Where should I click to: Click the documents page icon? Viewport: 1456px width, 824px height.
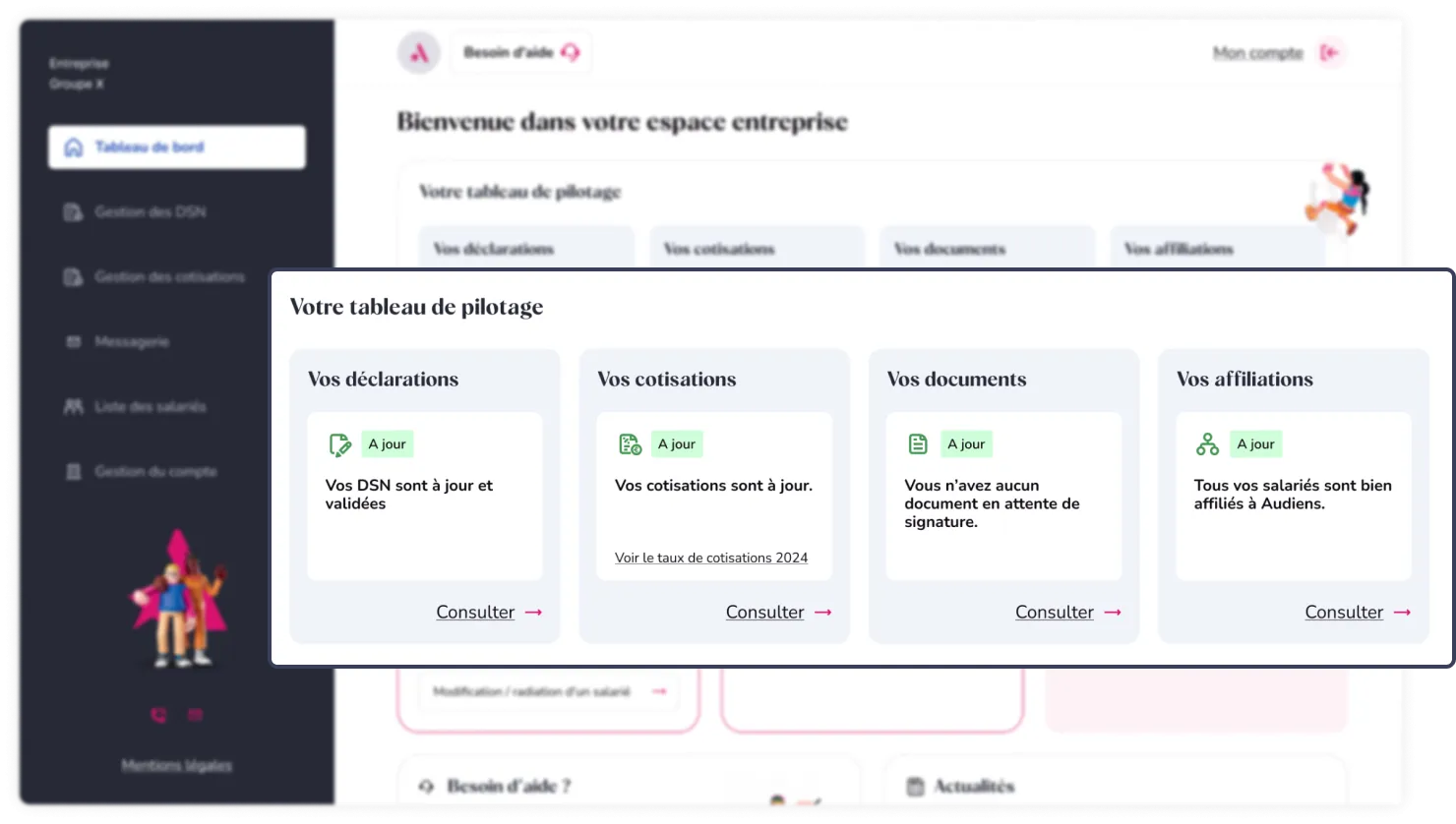(x=918, y=444)
